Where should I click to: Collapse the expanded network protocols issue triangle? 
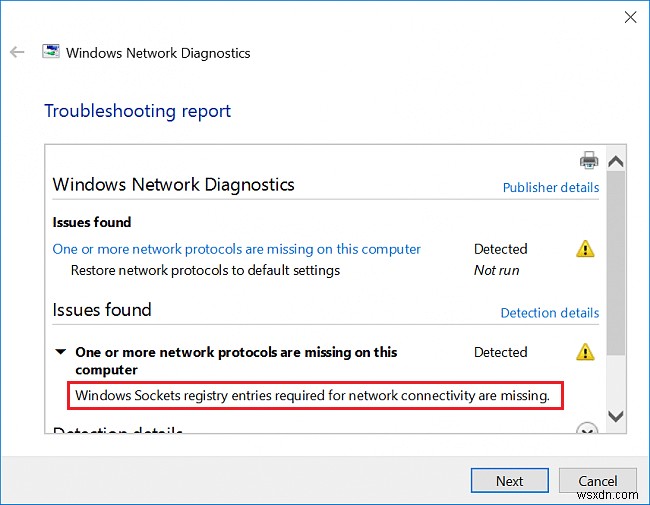click(61, 352)
